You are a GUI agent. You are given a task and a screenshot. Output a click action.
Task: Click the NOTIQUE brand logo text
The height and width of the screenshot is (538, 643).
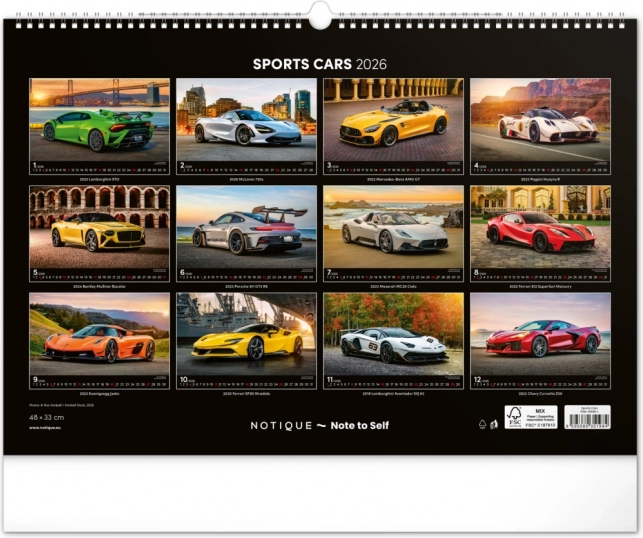281,426
